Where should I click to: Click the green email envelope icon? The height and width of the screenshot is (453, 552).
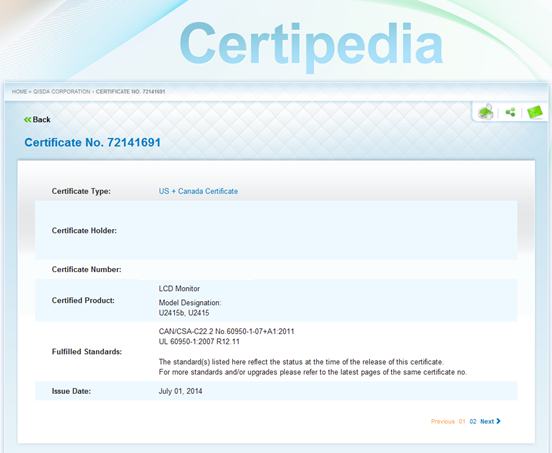click(x=535, y=112)
